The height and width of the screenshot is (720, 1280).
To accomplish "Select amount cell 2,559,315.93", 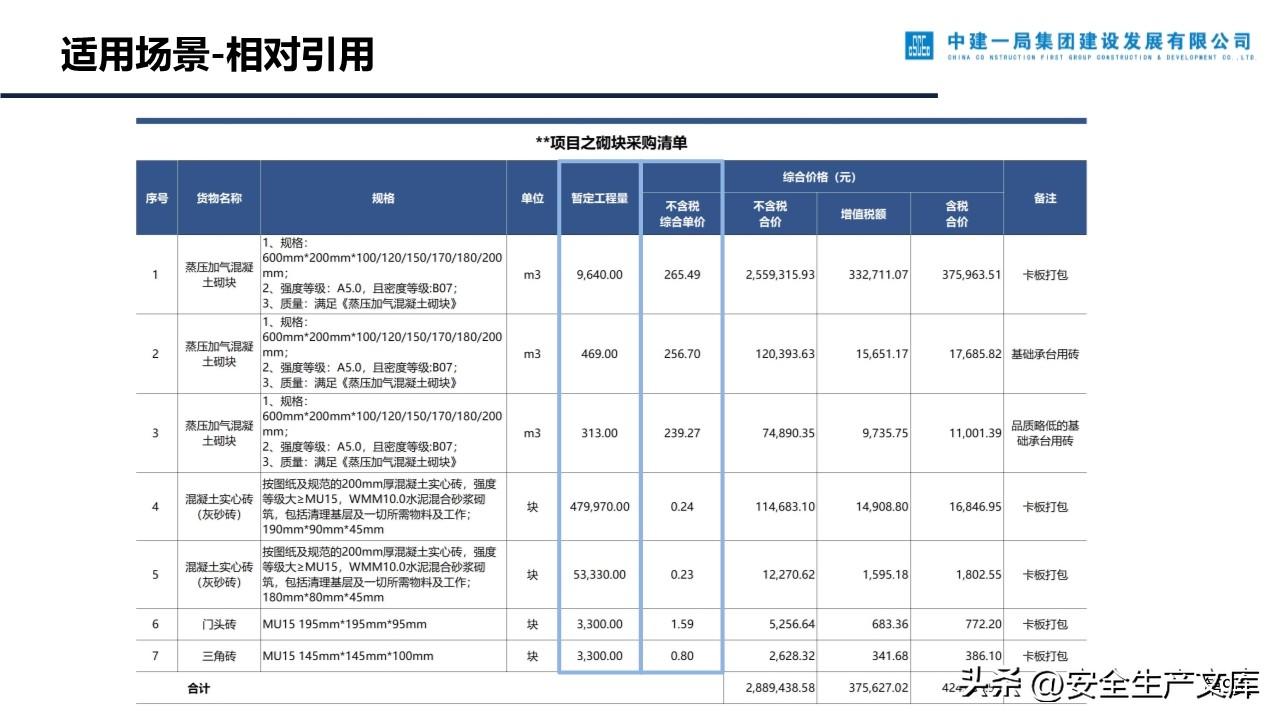I will [780, 274].
